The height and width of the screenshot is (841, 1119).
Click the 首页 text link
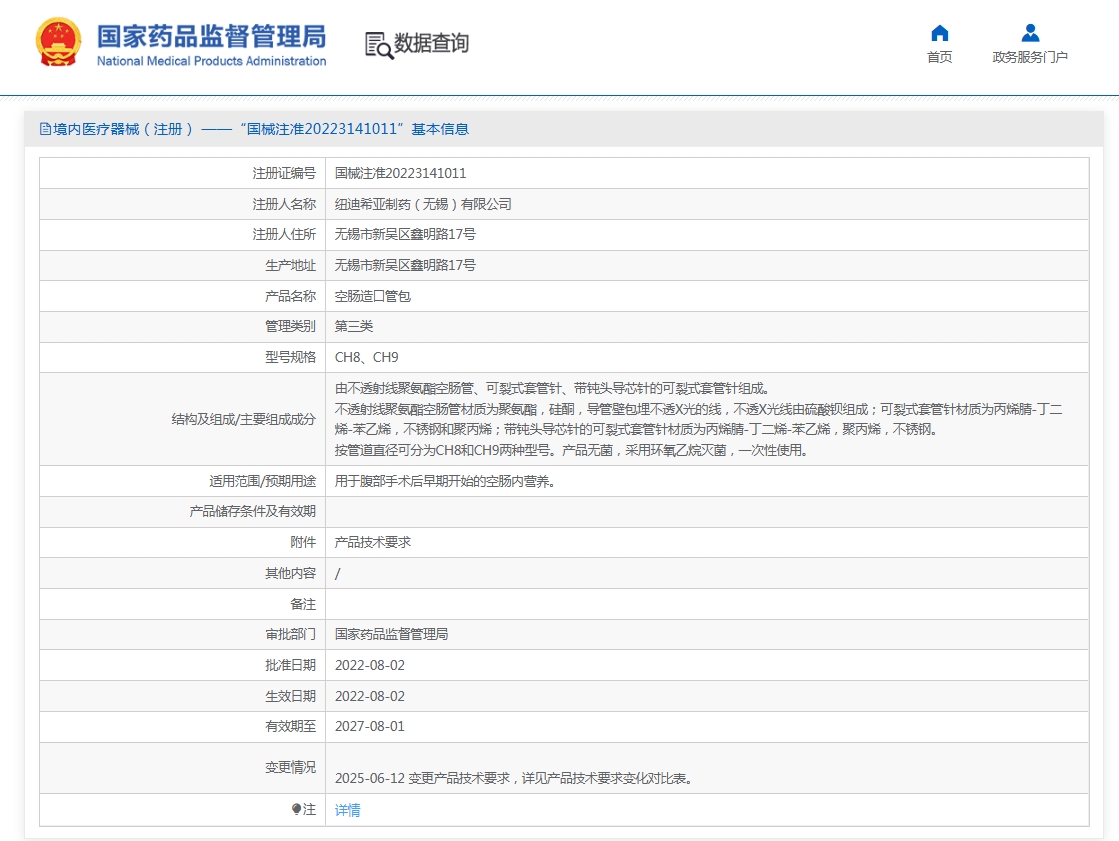(x=939, y=57)
